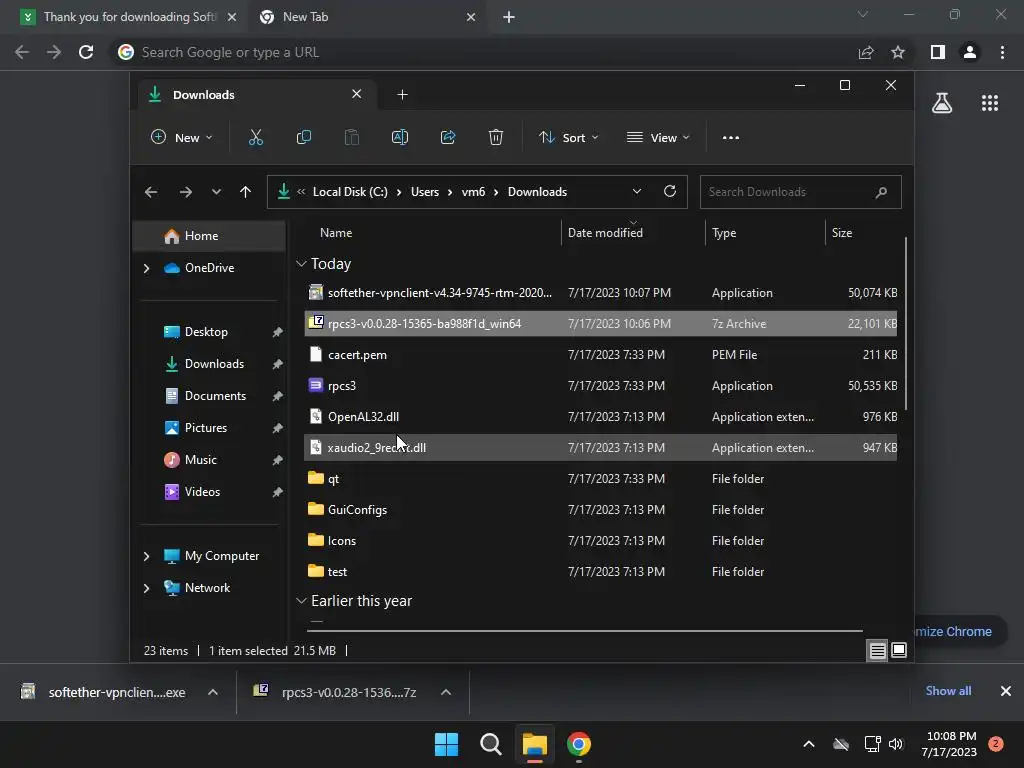Expand OneDrive in navigation pane
The height and width of the screenshot is (768, 1024).
(146, 268)
